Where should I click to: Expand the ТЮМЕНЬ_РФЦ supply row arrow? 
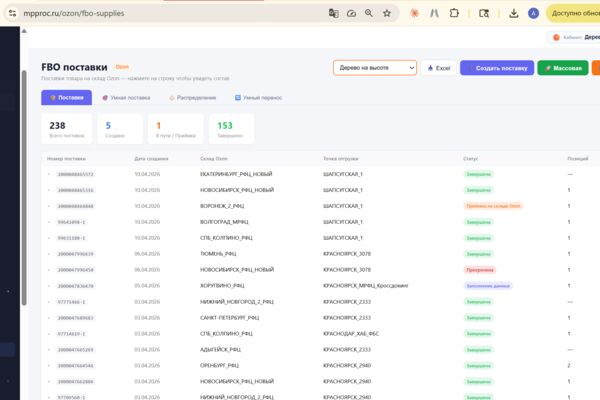tap(49, 254)
